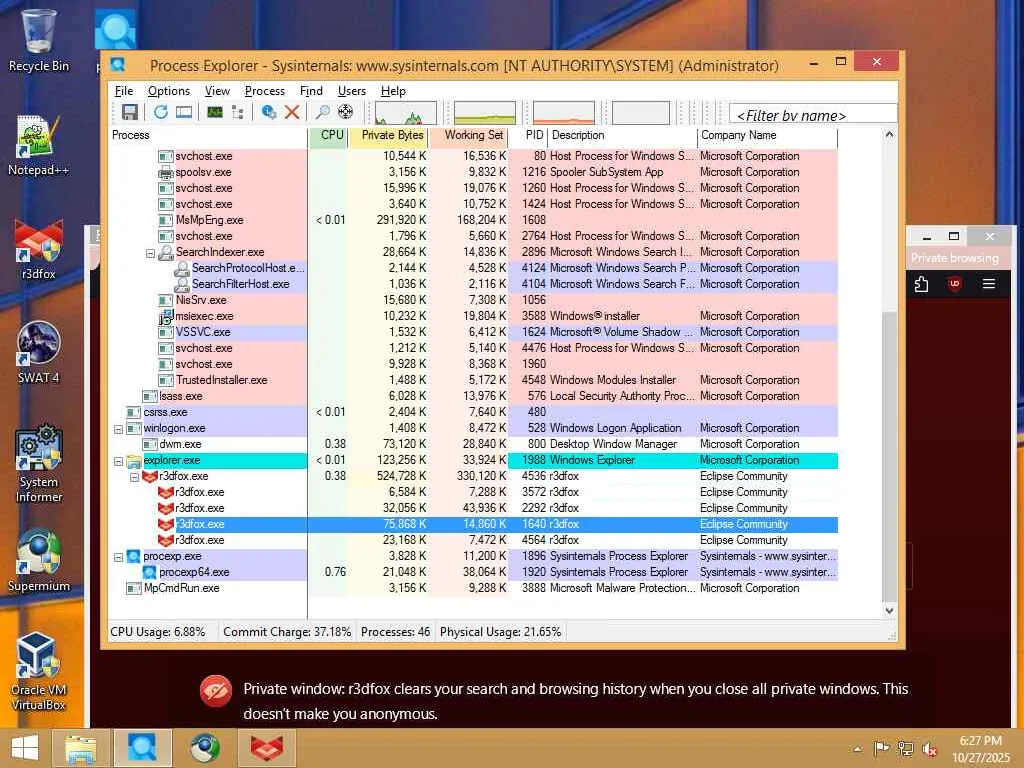Open the Options menu
The width and height of the screenshot is (1024, 768).
pos(168,91)
